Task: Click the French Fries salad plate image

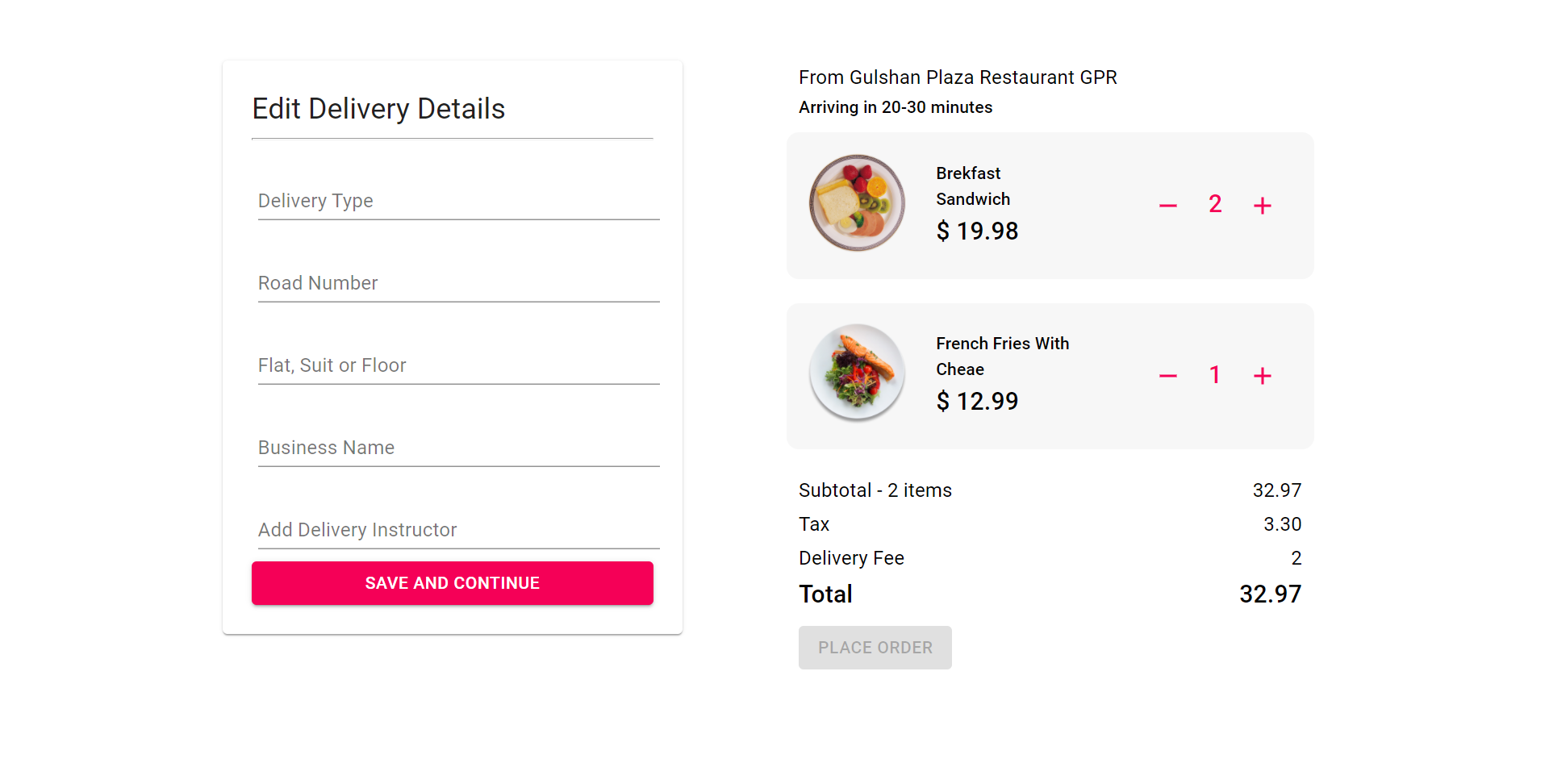Action: [x=857, y=373]
